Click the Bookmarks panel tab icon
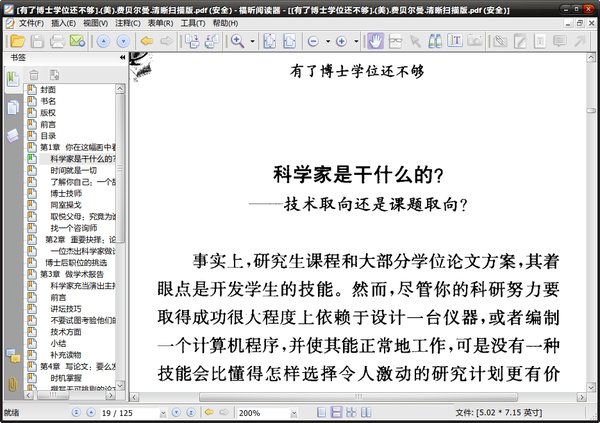 tap(13, 79)
